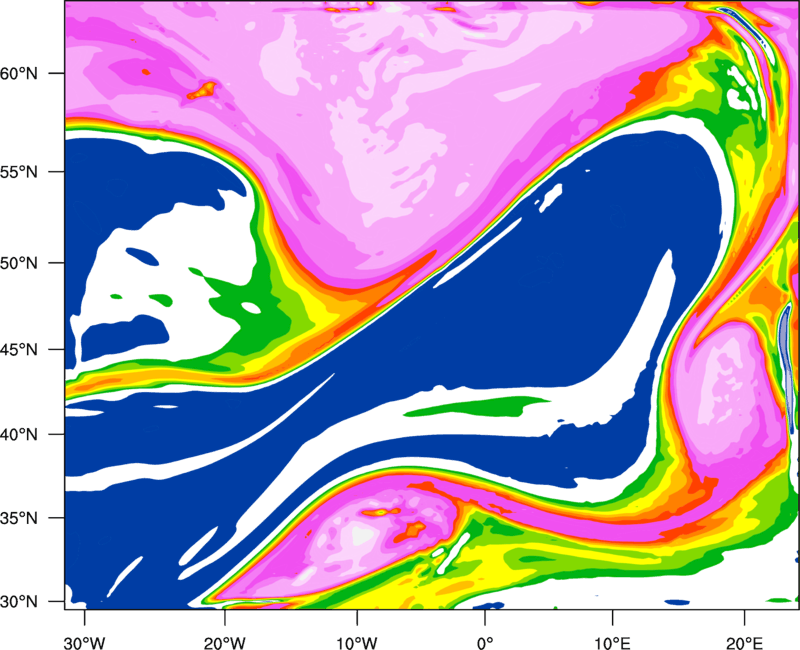This screenshot has width=800, height=650.
Task: Click the 20°W longitude label
Action: (x=225, y=643)
